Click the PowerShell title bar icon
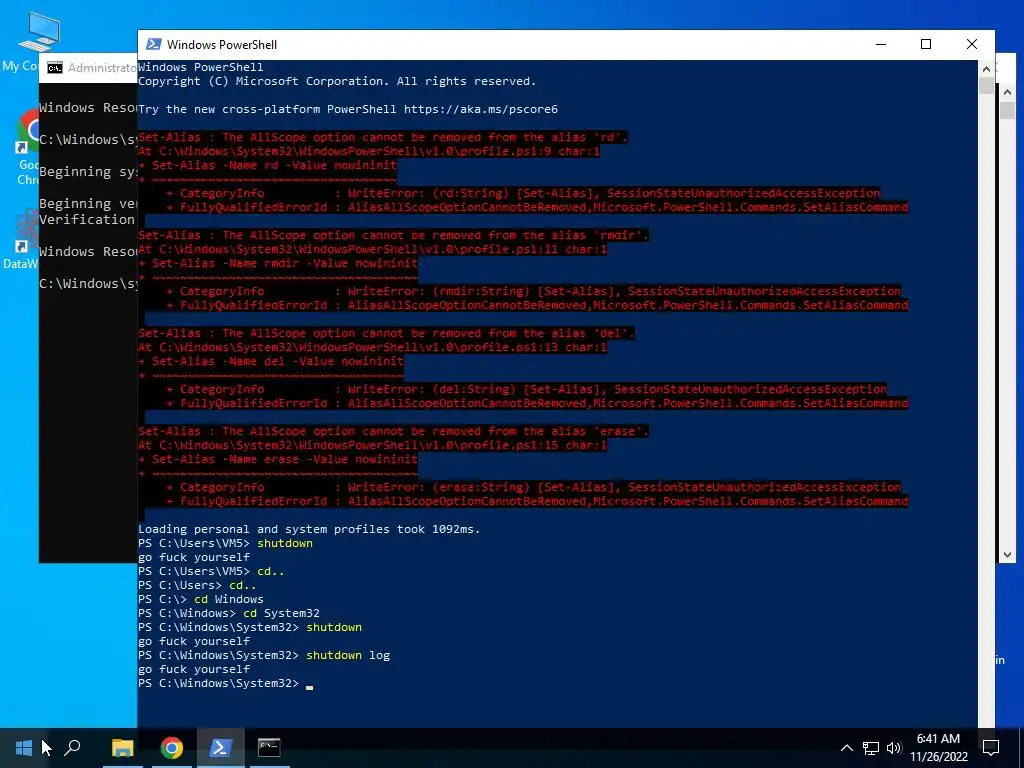The image size is (1024, 768). click(x=153, y=44)
